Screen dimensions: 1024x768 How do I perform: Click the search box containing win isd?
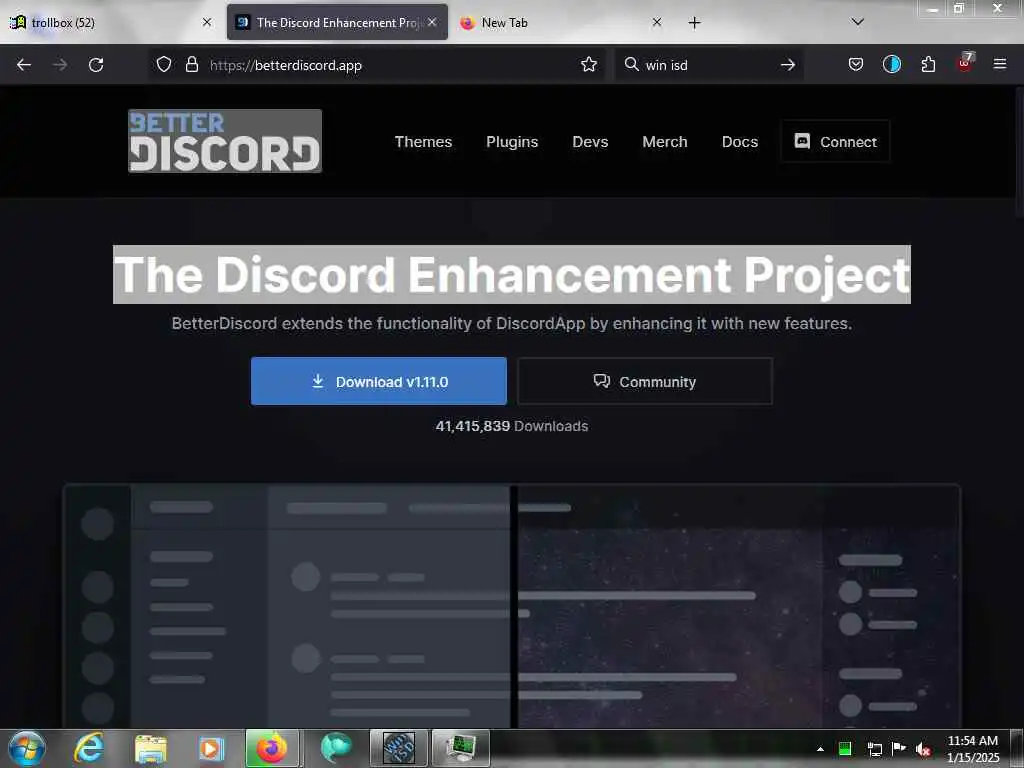point(709,65)
